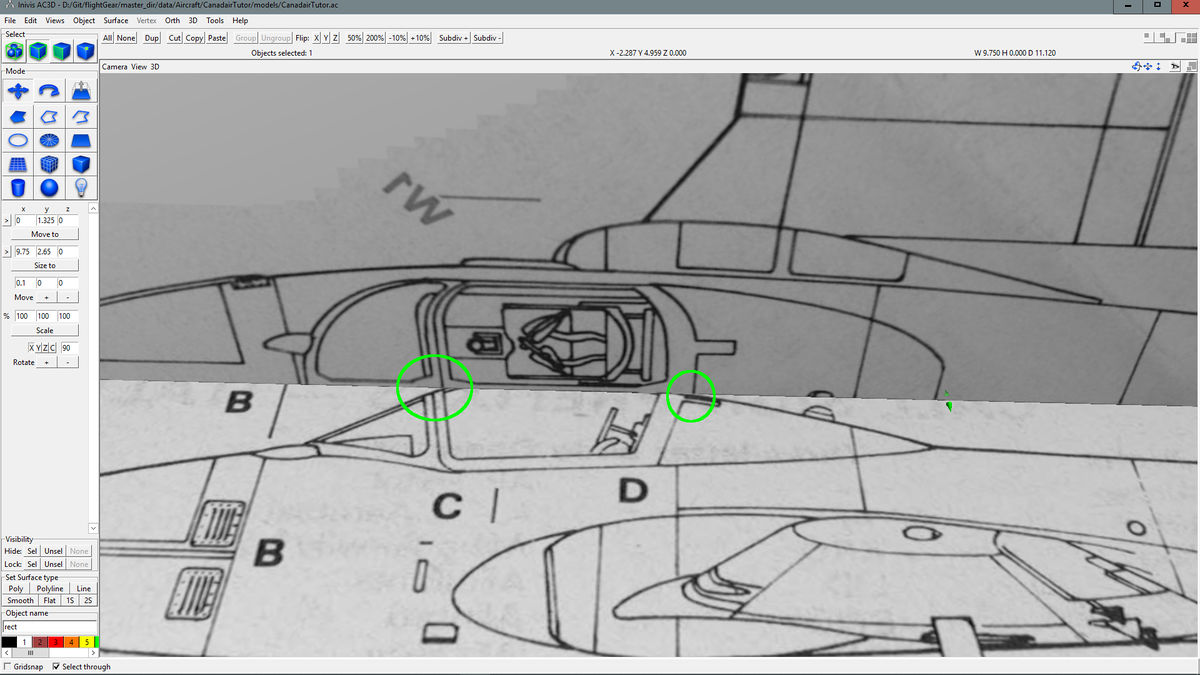Image resolution: width=1200 pixels, height=675 pixels.
Task: Open the Tools menu
Action: pyautogui.click(x=214, y=20)
